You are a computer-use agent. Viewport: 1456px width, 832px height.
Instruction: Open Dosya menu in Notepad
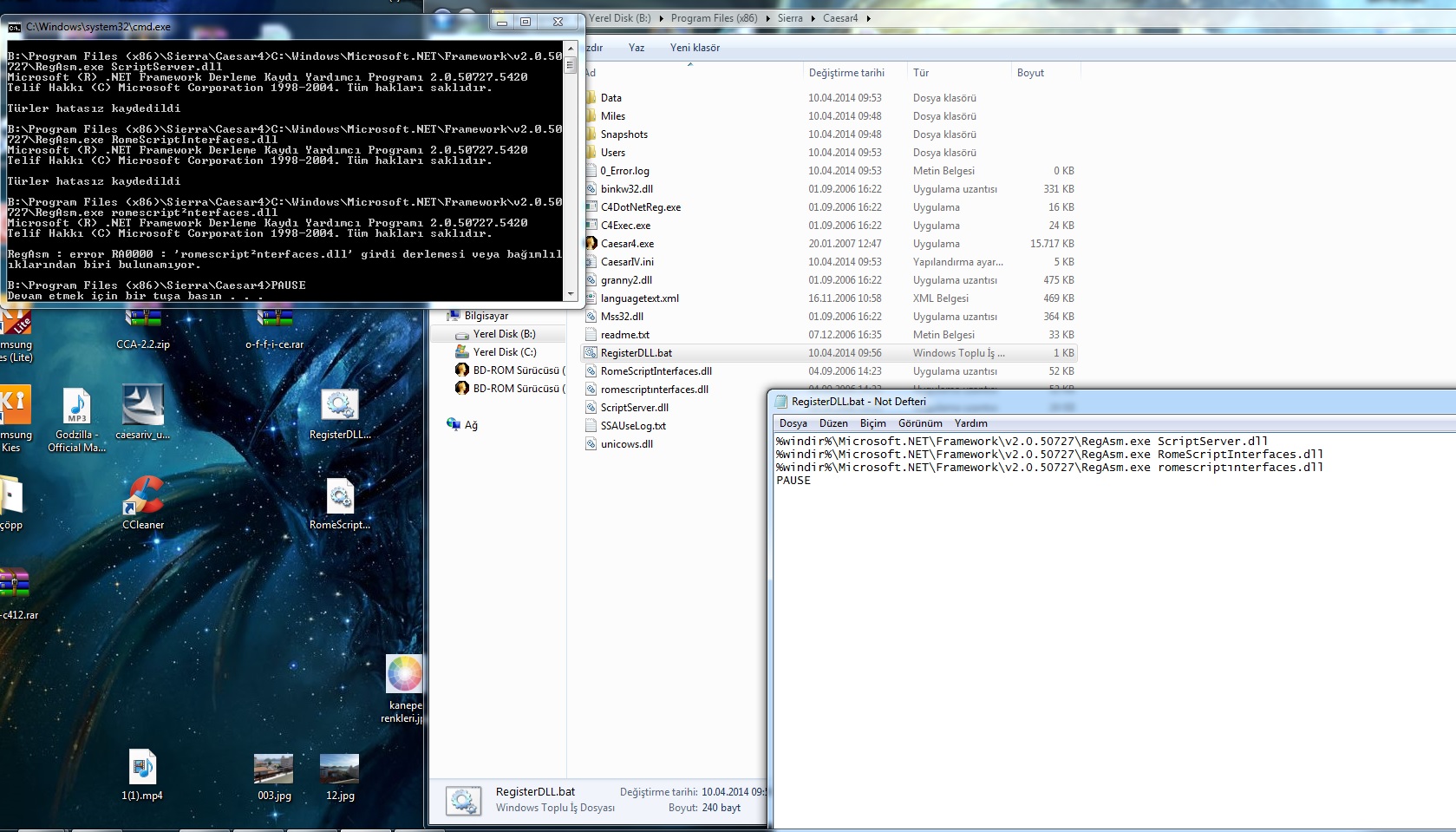793,423
